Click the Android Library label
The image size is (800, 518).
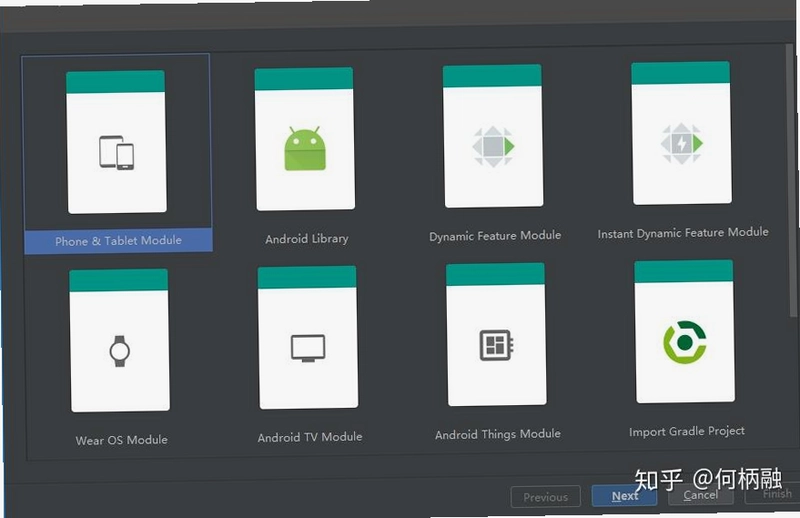pyautogui.click(x=307, y=238)
